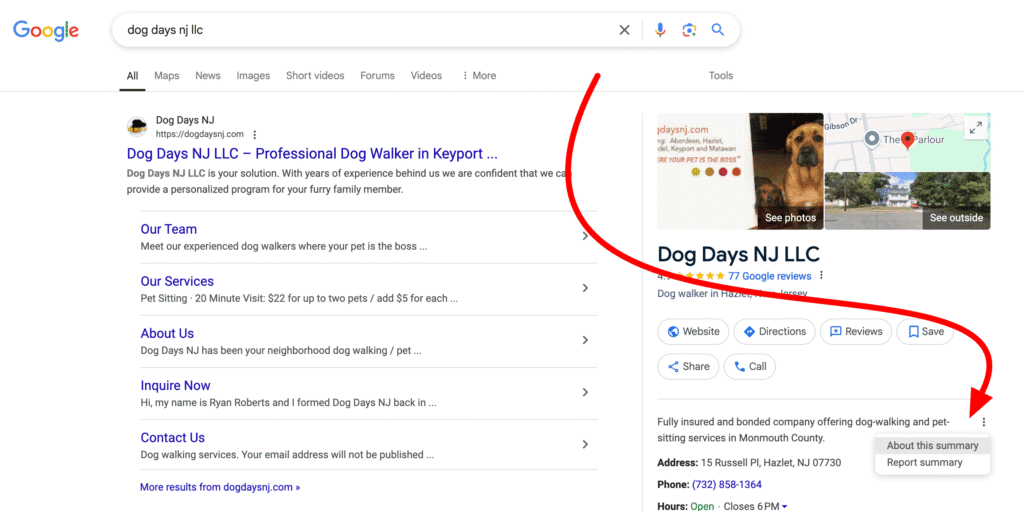Image resolution: width=1024 pixels, height=511 pixels.
Task: Switch to the News tab
Action: [208, 76]
